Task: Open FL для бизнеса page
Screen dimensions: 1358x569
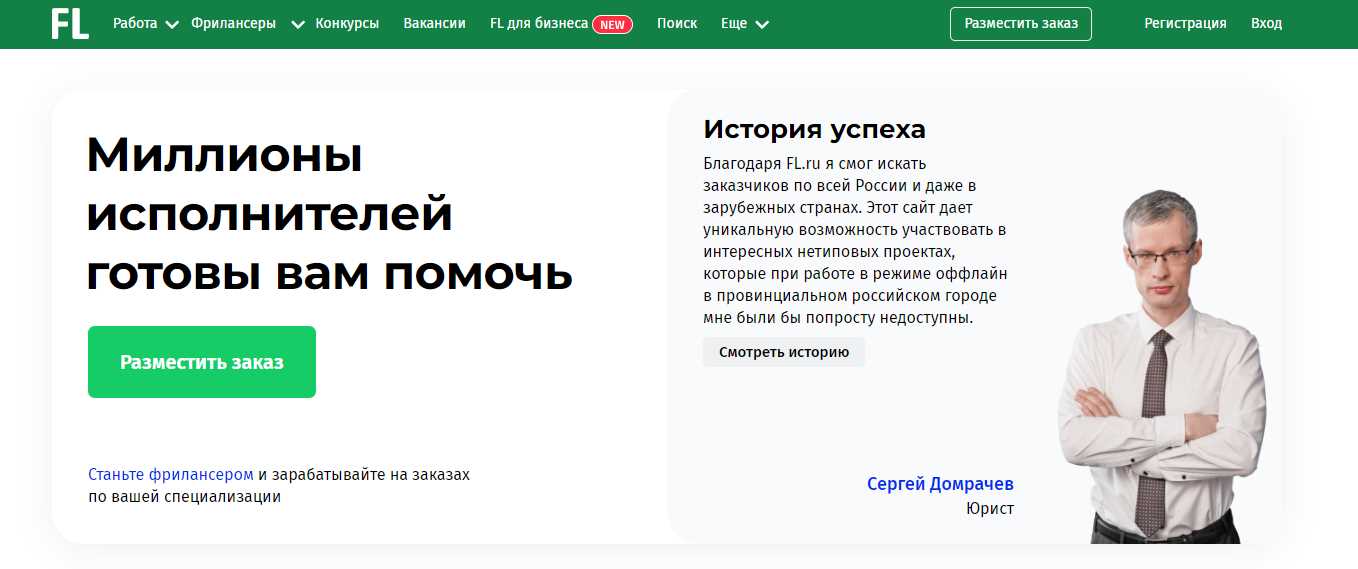Action: tap(539, 23)
